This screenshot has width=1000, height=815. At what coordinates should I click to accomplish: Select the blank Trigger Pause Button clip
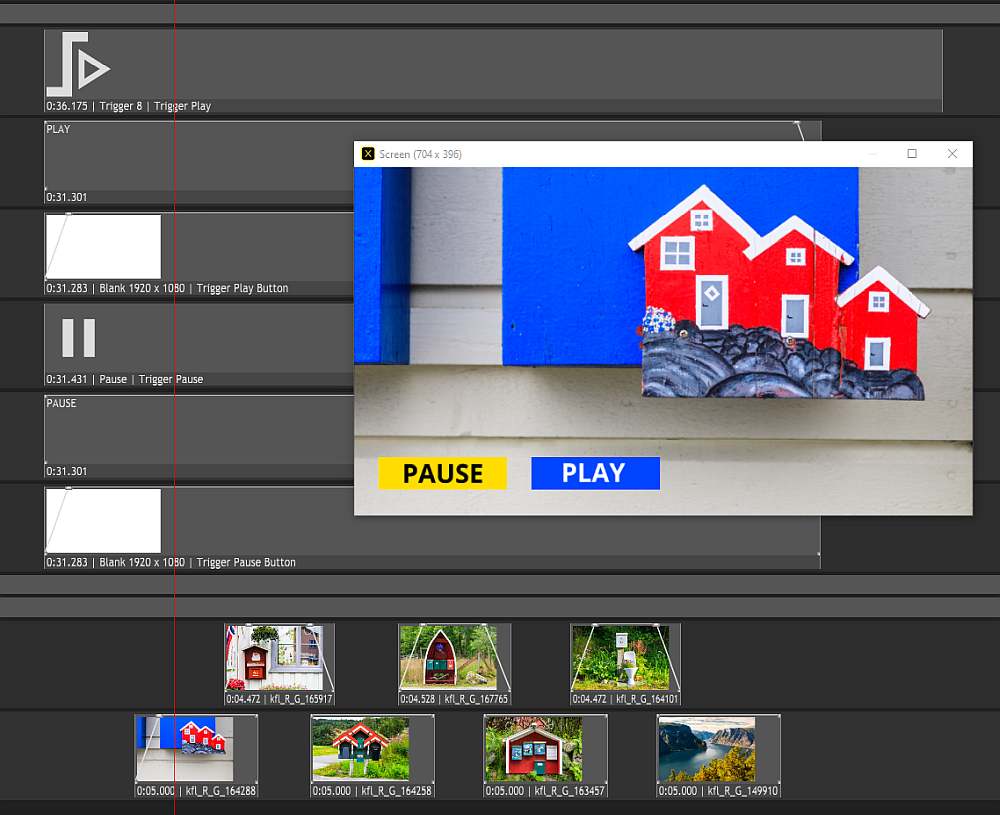coord(104,521)
